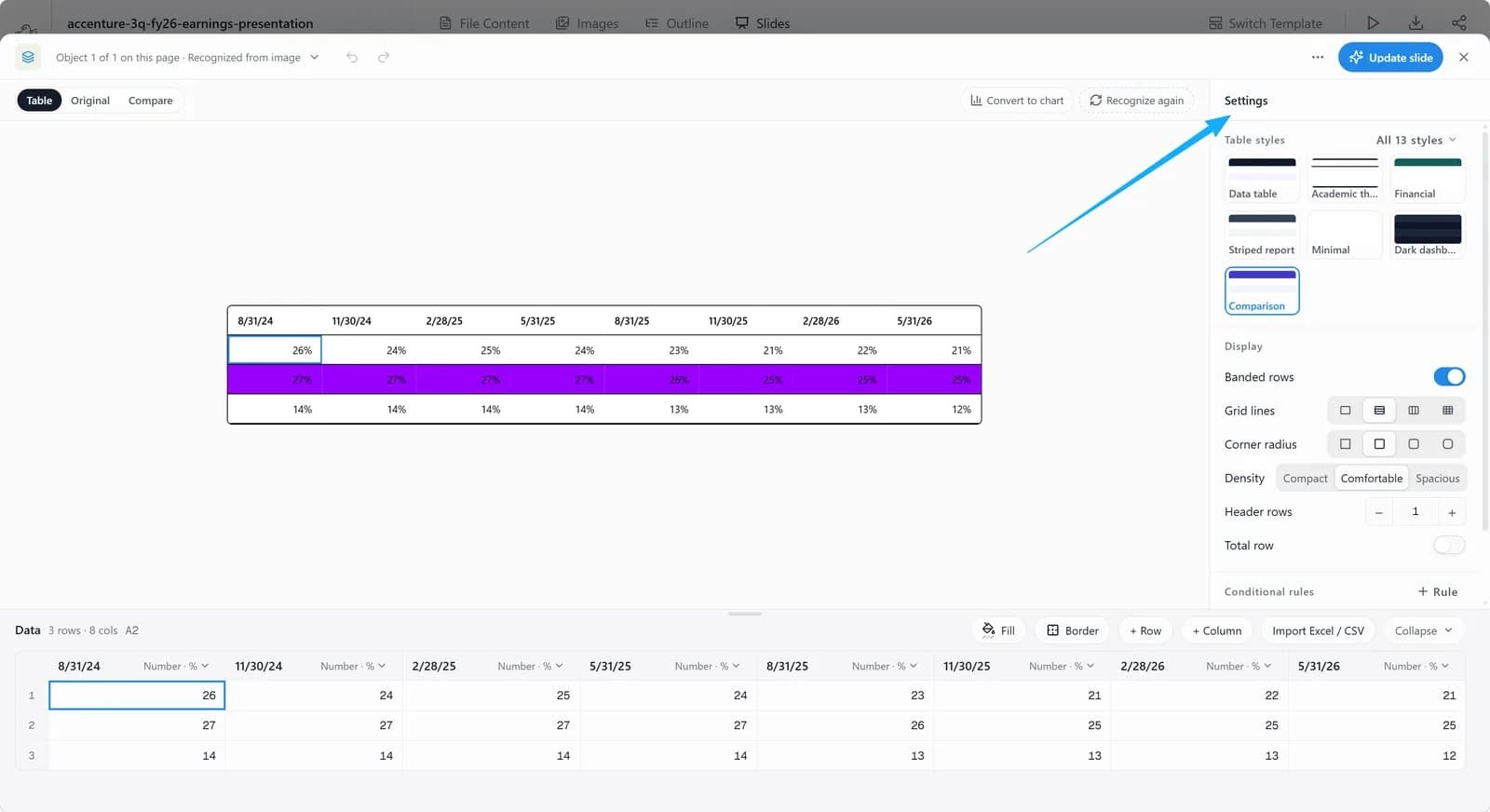The width and height of the screenshot is (1490, 812).
Task: Open the Collapse dropdown
Action: pos(1424,630)
